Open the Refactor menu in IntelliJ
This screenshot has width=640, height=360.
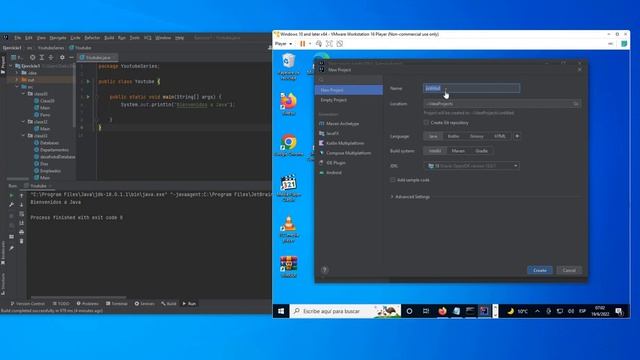92,38
